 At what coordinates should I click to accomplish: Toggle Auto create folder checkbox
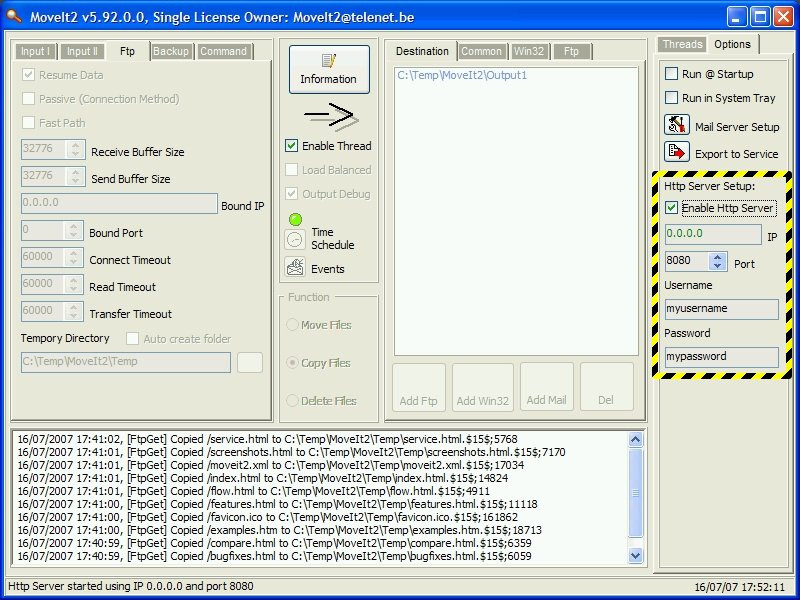(x=132, y=338)
